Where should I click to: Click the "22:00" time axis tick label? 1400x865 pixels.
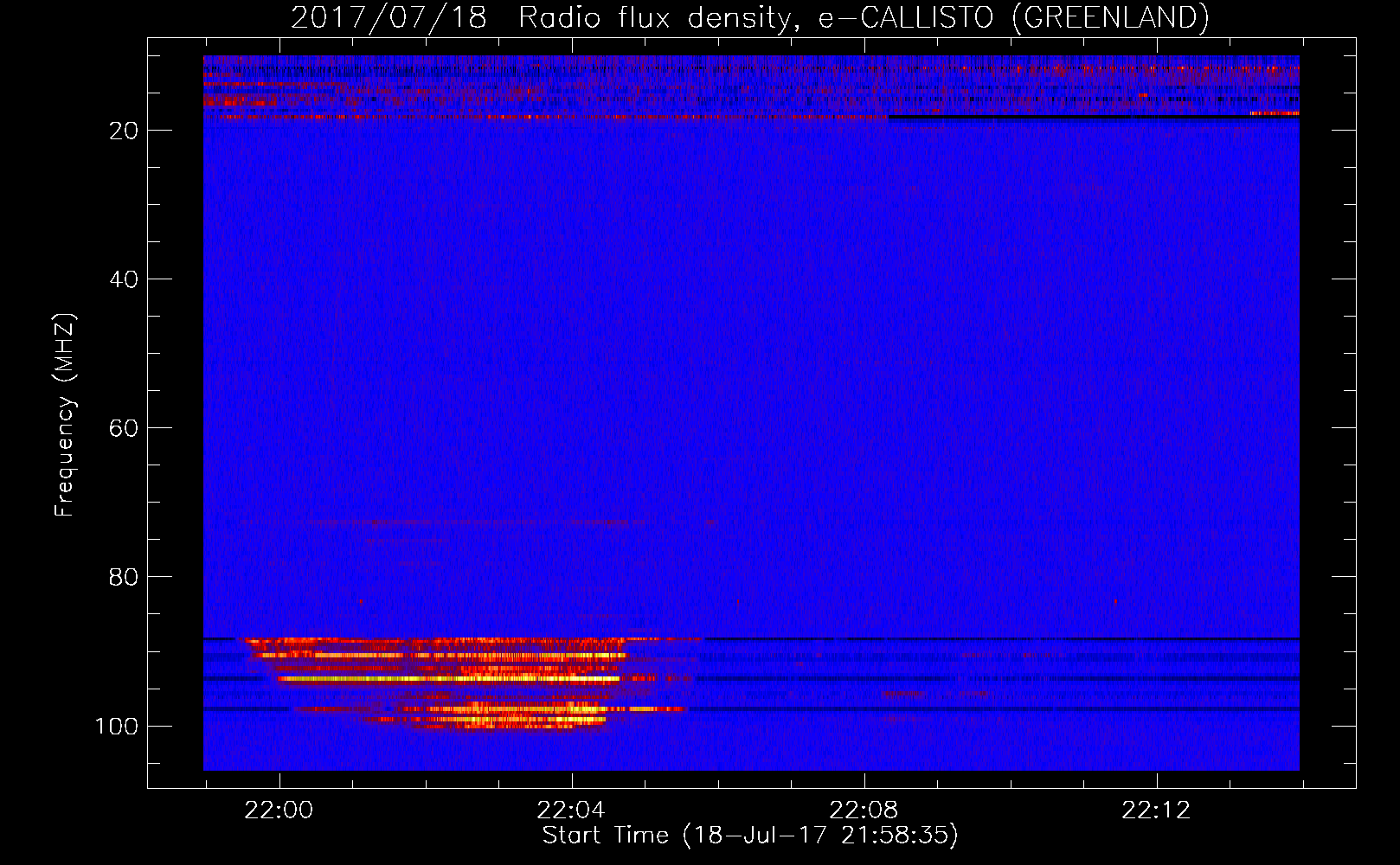point(279,811)
